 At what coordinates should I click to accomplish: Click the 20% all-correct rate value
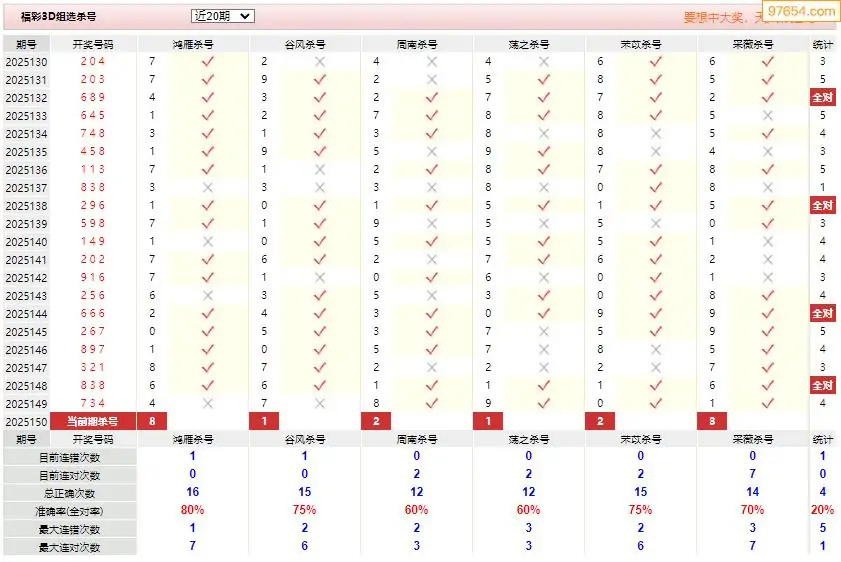[822, 510]
